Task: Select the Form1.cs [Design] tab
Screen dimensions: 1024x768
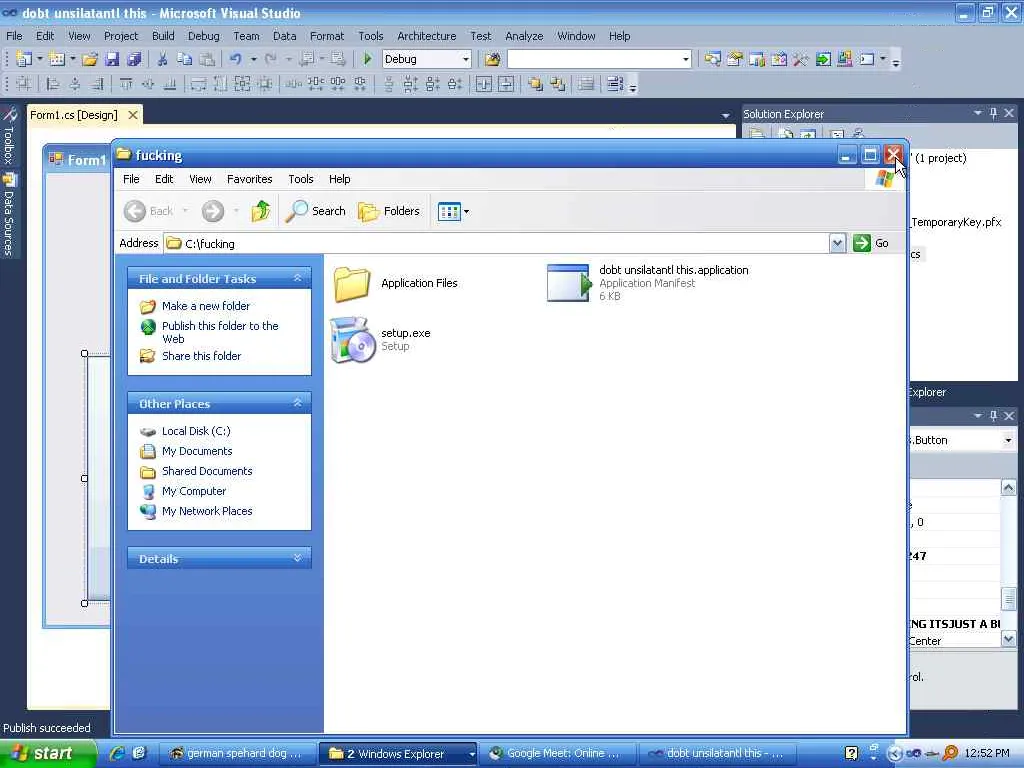Action: pyautogui.click(x=74, y=115)
